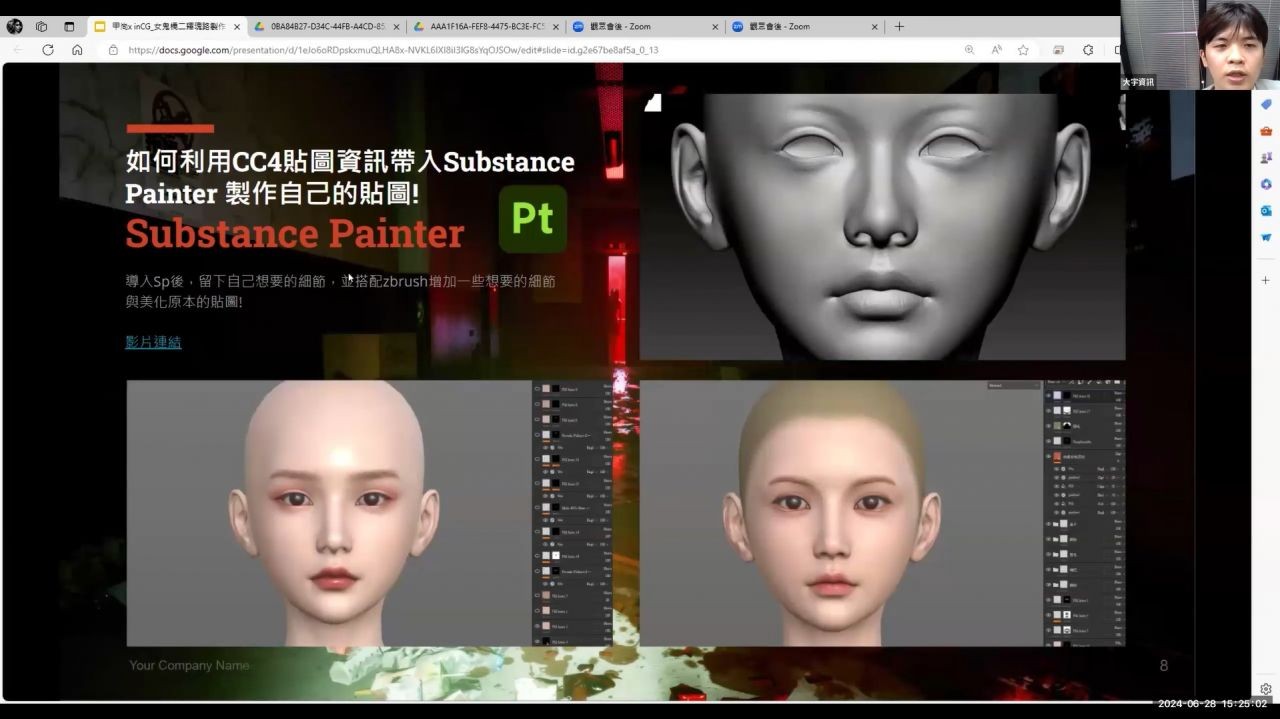The width and height of the screenshot is (1280, 719).
Task: Switch to the 0BA84B27-D34C tab
Action: pyautogui.click(x=325, y=27)
